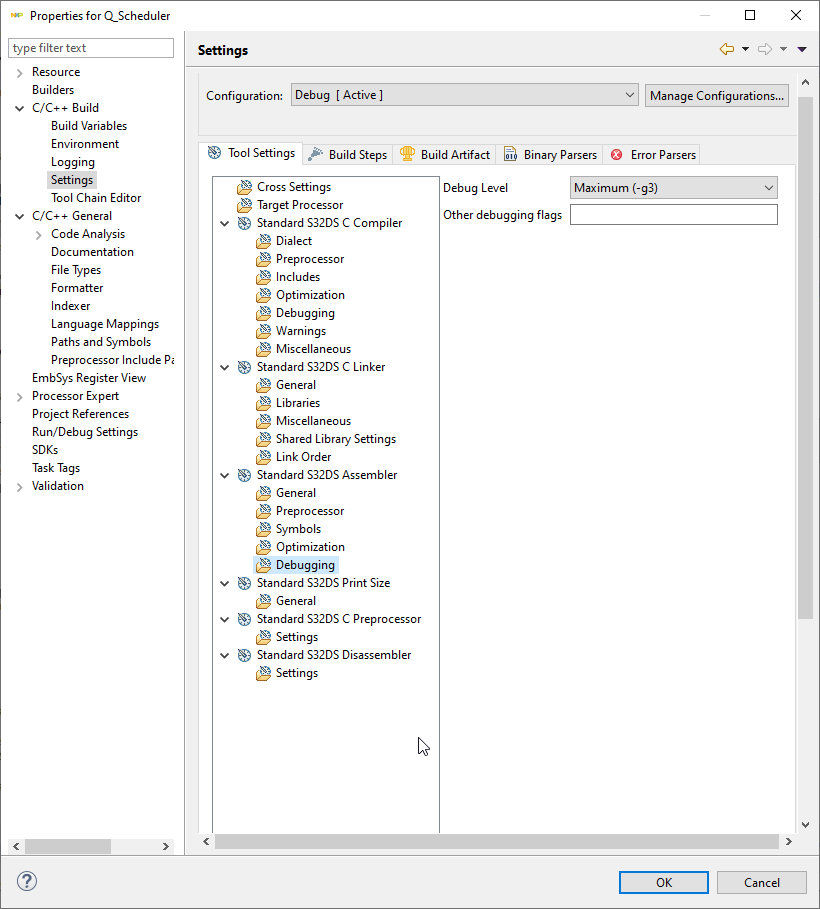820x909 pixels.
Task: Select the Tool Settings tab wrench icon
Action: point(214,153)
